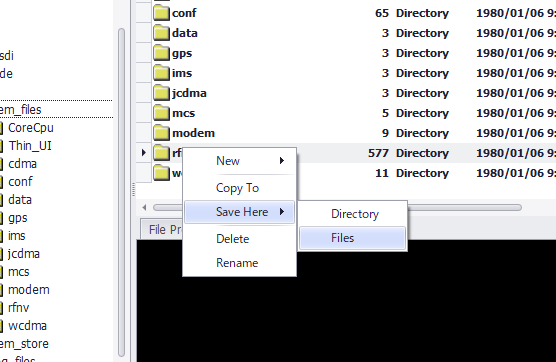Click the conf file name text
This screenshot has height=362, width=556.
[x=184, y=13]
